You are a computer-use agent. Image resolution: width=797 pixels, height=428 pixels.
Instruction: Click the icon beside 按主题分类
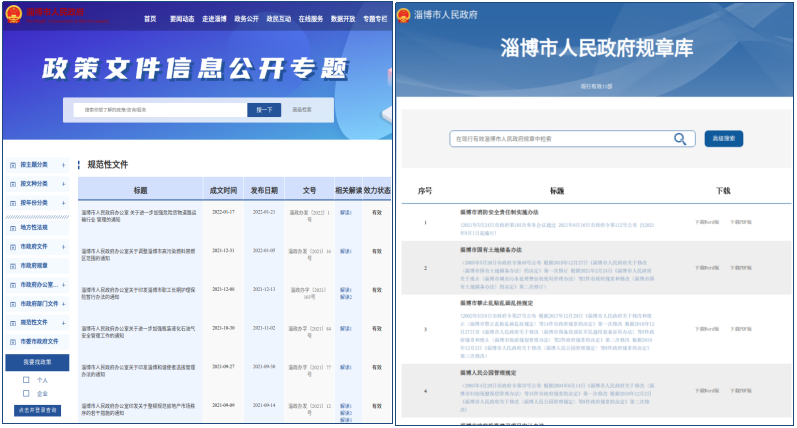click(x=11, y=165)
